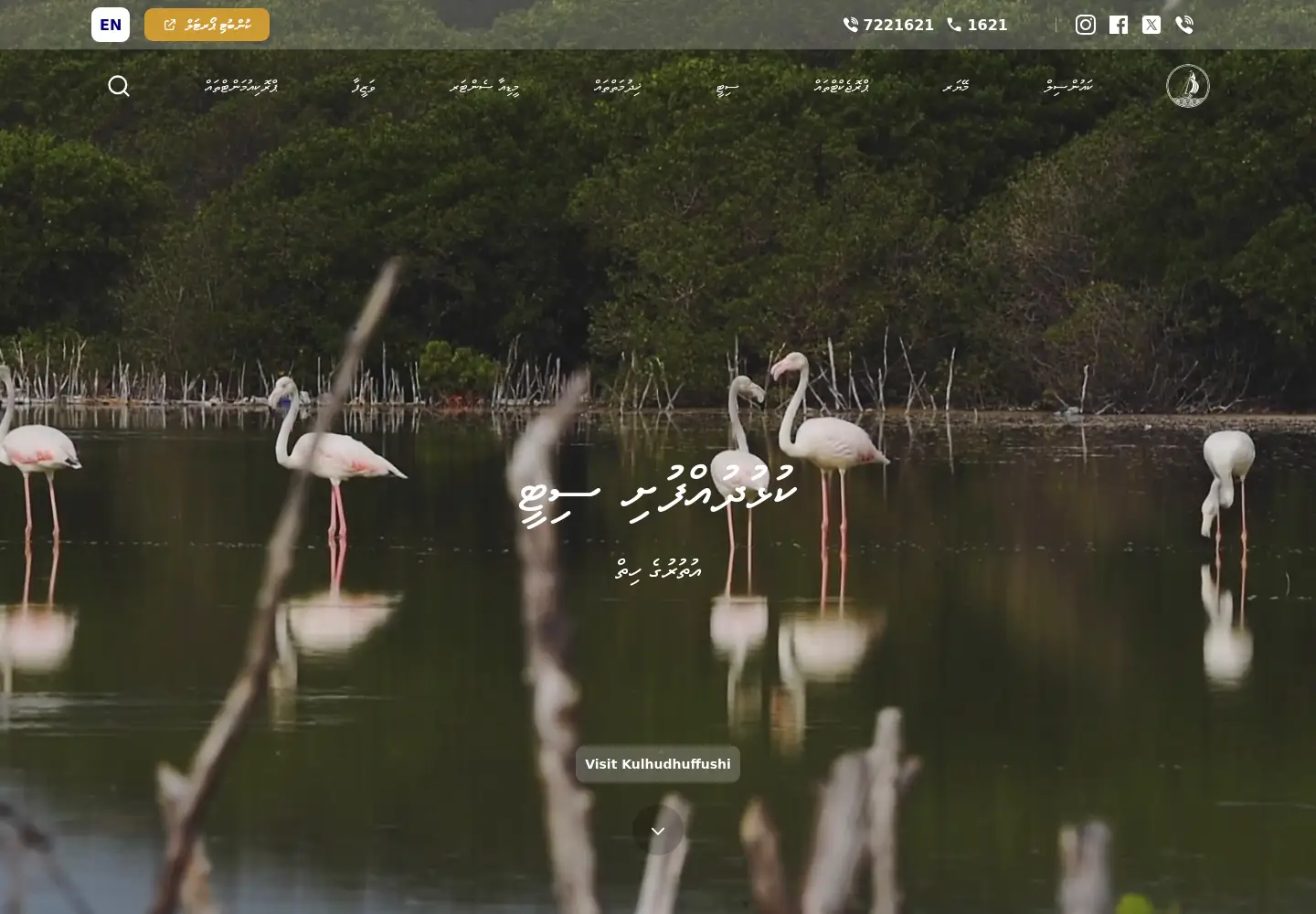Click the Viber contact icon

pyautogui.click(x=1184, y=25)
